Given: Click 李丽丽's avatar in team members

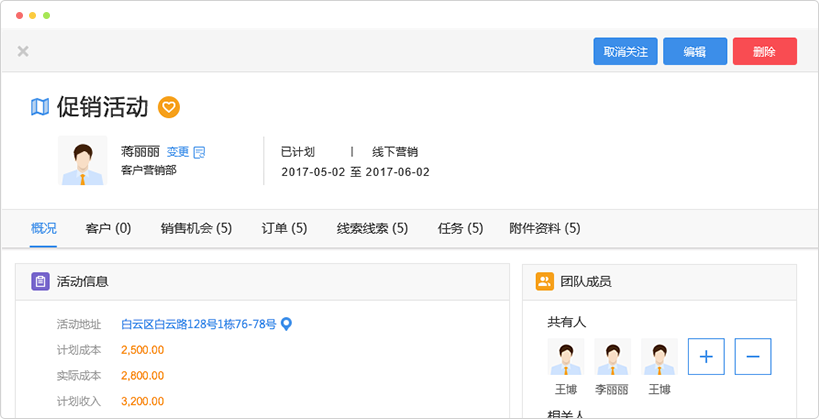Looking at the screenshot, I should point(612,356).
